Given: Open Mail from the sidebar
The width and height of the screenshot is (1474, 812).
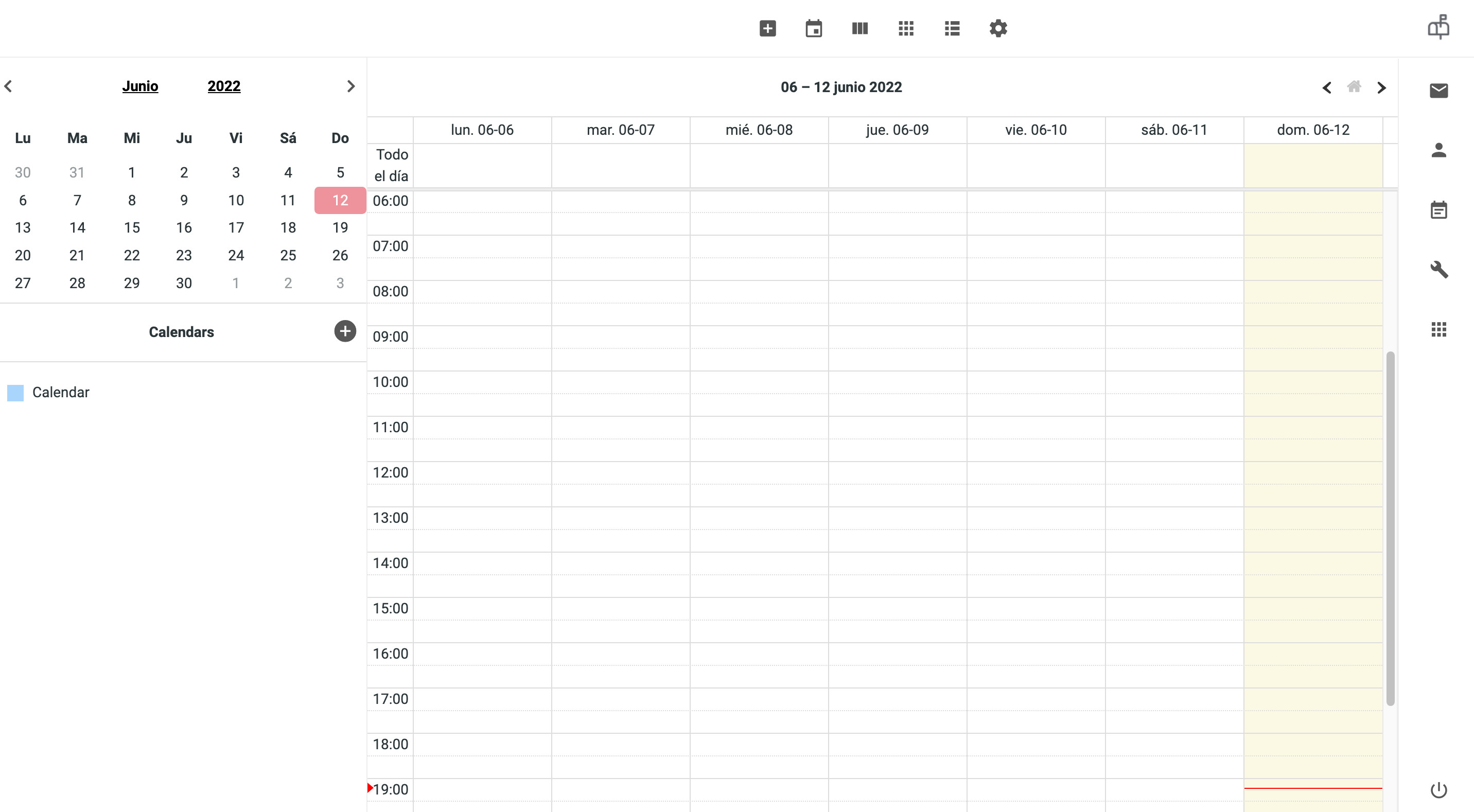Looking at the screenshot, I should 1438,91.
